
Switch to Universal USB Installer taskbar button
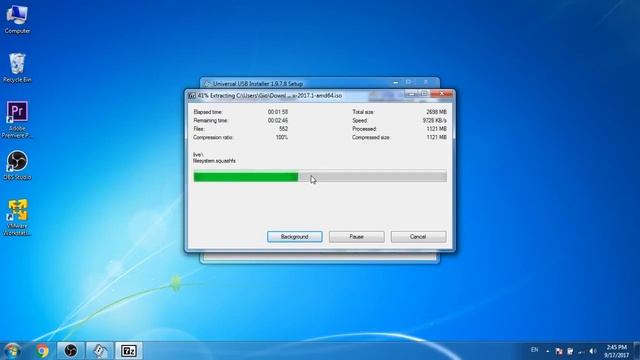[x=100, y=351]
